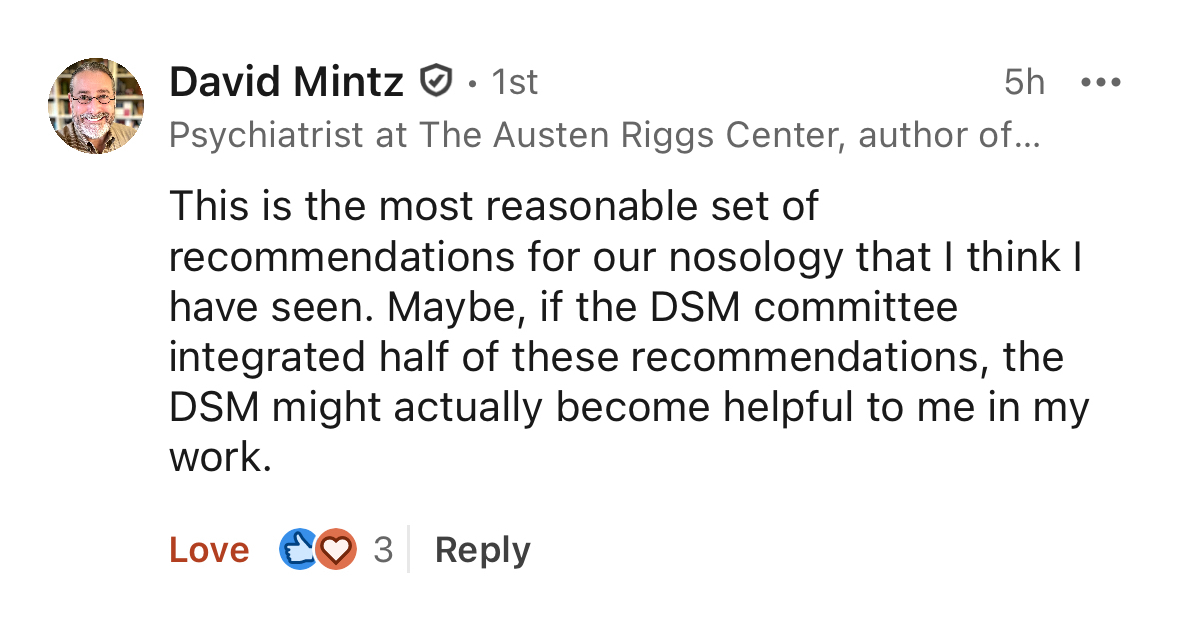The width and height of the screenshot is (1179, 629).
Task: Open David Mintz's profile photo
Action: coord(96,106)
